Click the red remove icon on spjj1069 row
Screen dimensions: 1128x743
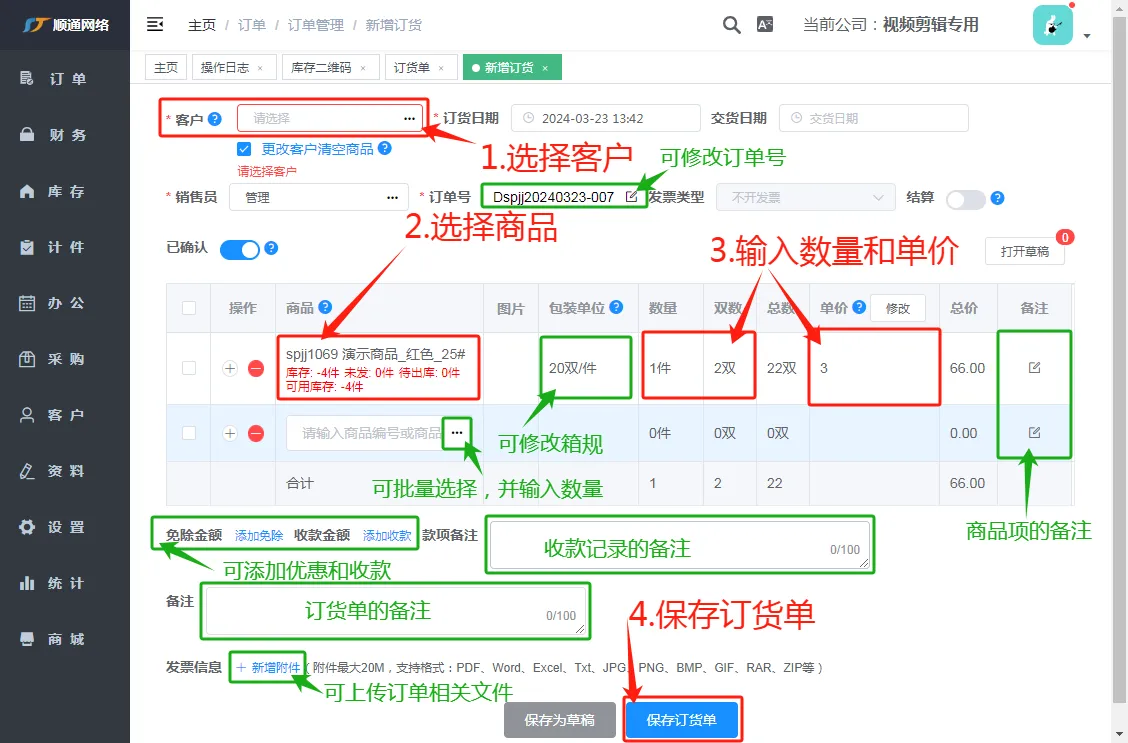point(256,368)
